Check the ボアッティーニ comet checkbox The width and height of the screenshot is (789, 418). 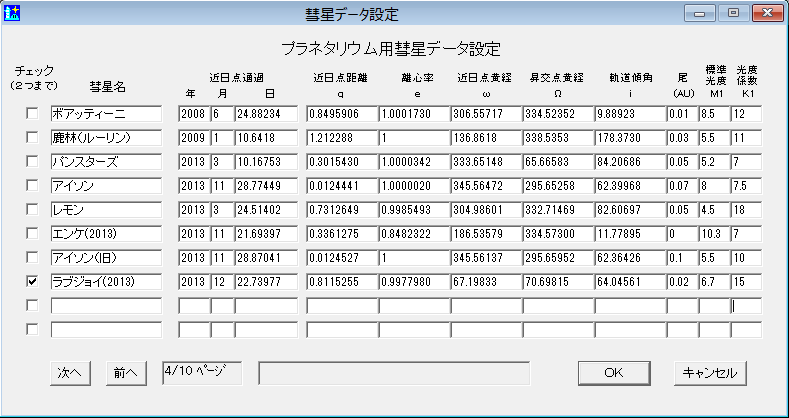(x=32, y=114)
